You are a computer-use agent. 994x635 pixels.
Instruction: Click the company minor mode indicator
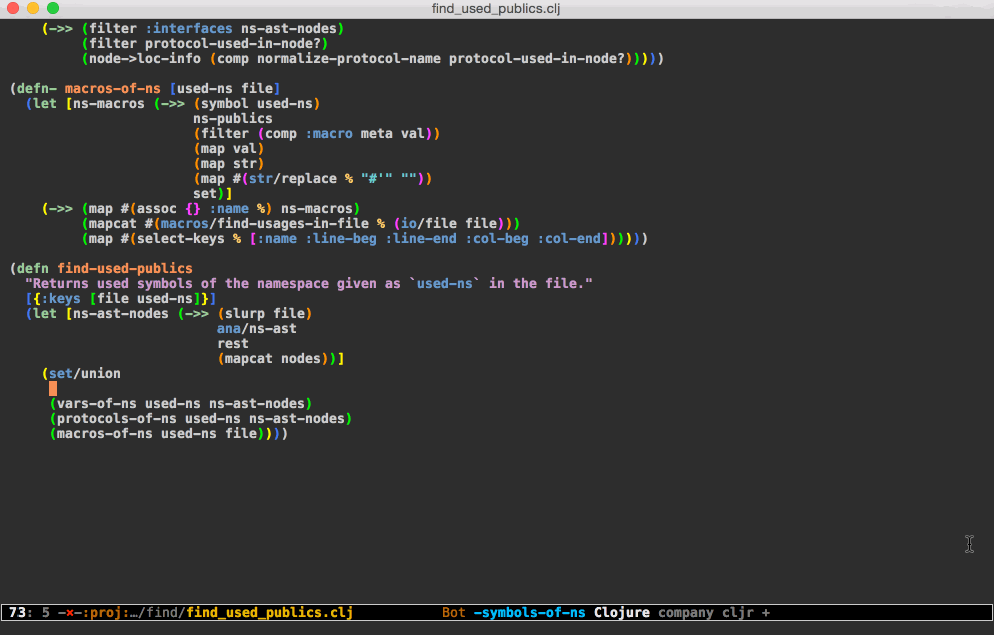pyautogui.click(x=686, y=612)
